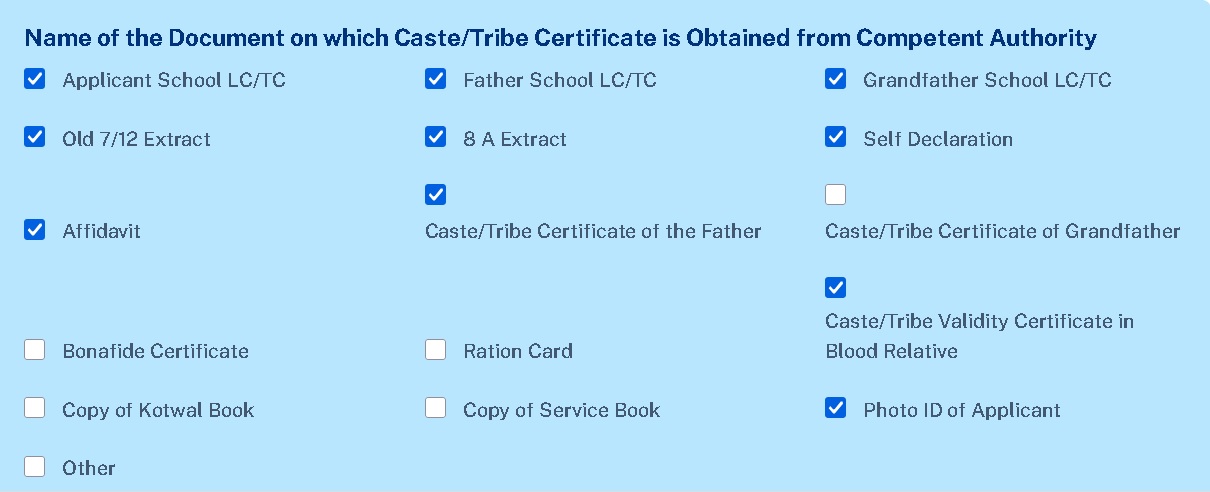Click the Ration Card label text
Viewport: 1210px width, 492px height.
517,351
